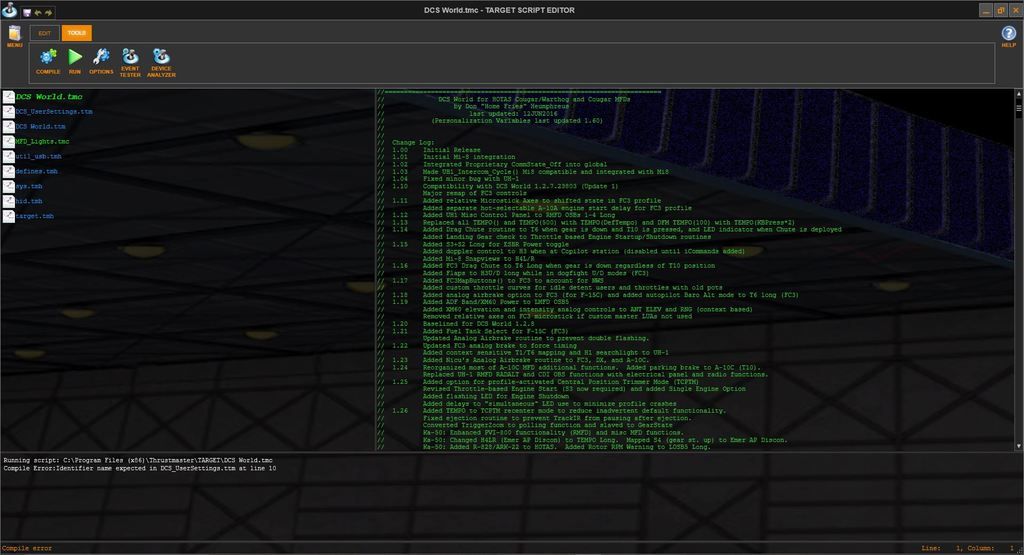This screenshot has width=1024, height=555.
Task: Click the undo arrow in title bar
Action: [38, 10]
